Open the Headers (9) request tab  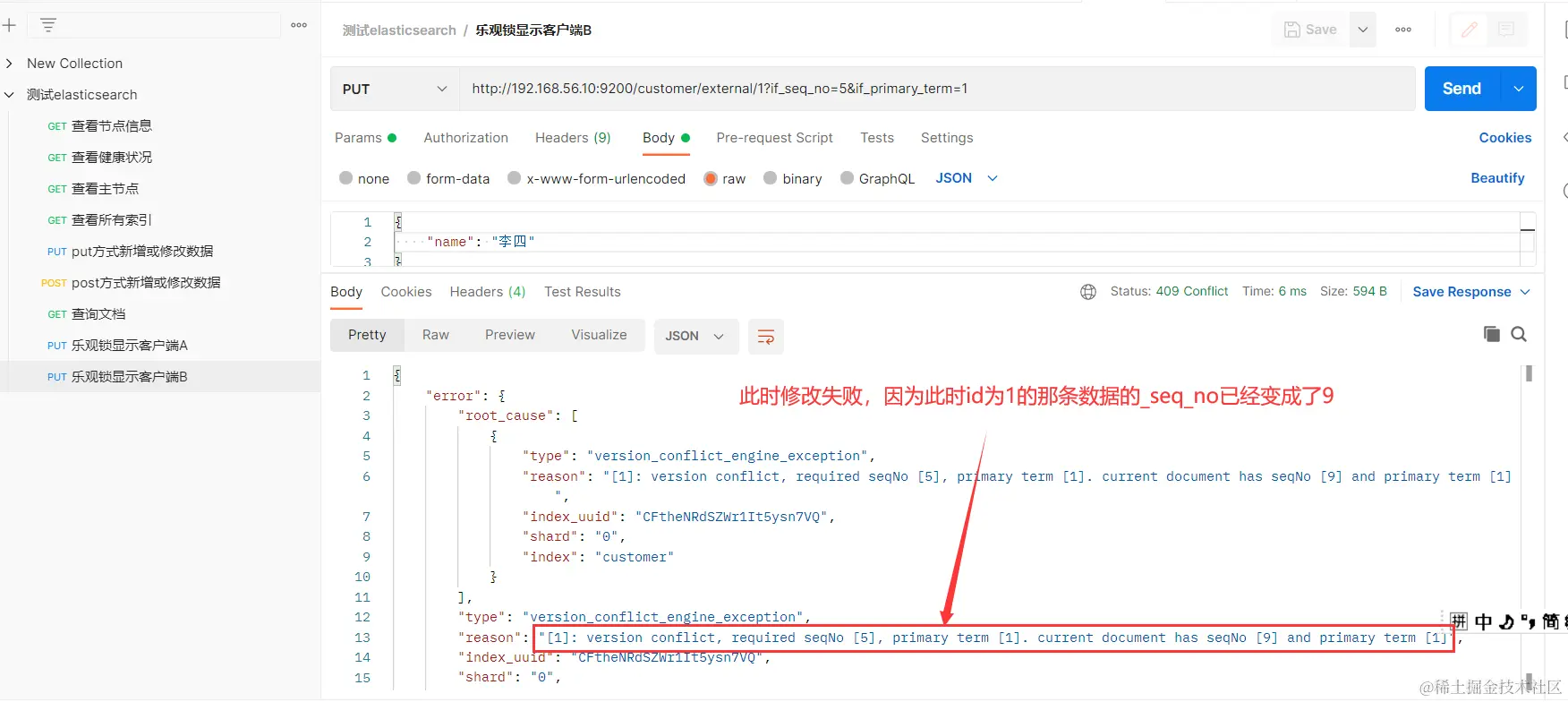point(573,138)
